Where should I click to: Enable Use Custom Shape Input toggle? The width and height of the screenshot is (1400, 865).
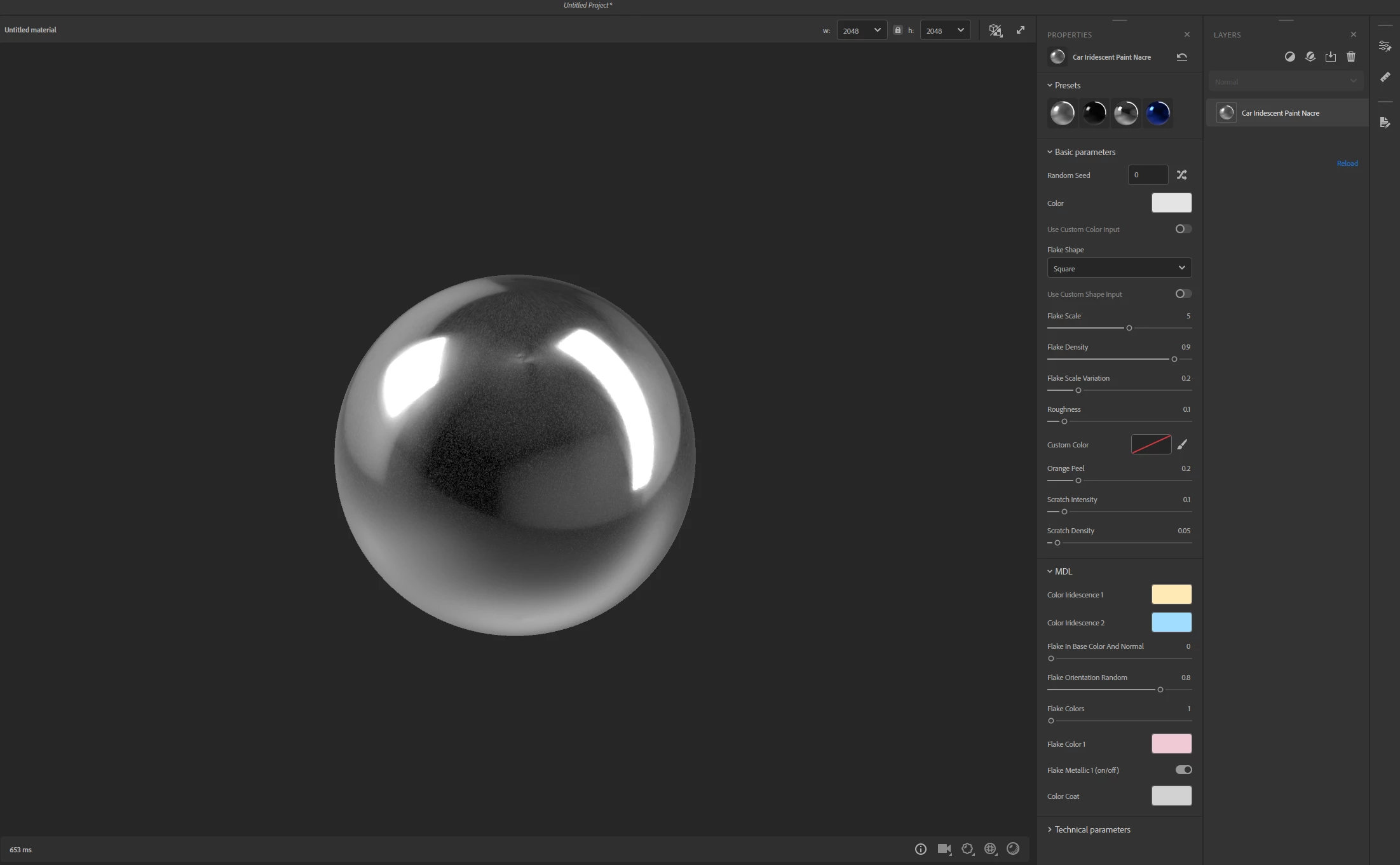coord(1183,294)
